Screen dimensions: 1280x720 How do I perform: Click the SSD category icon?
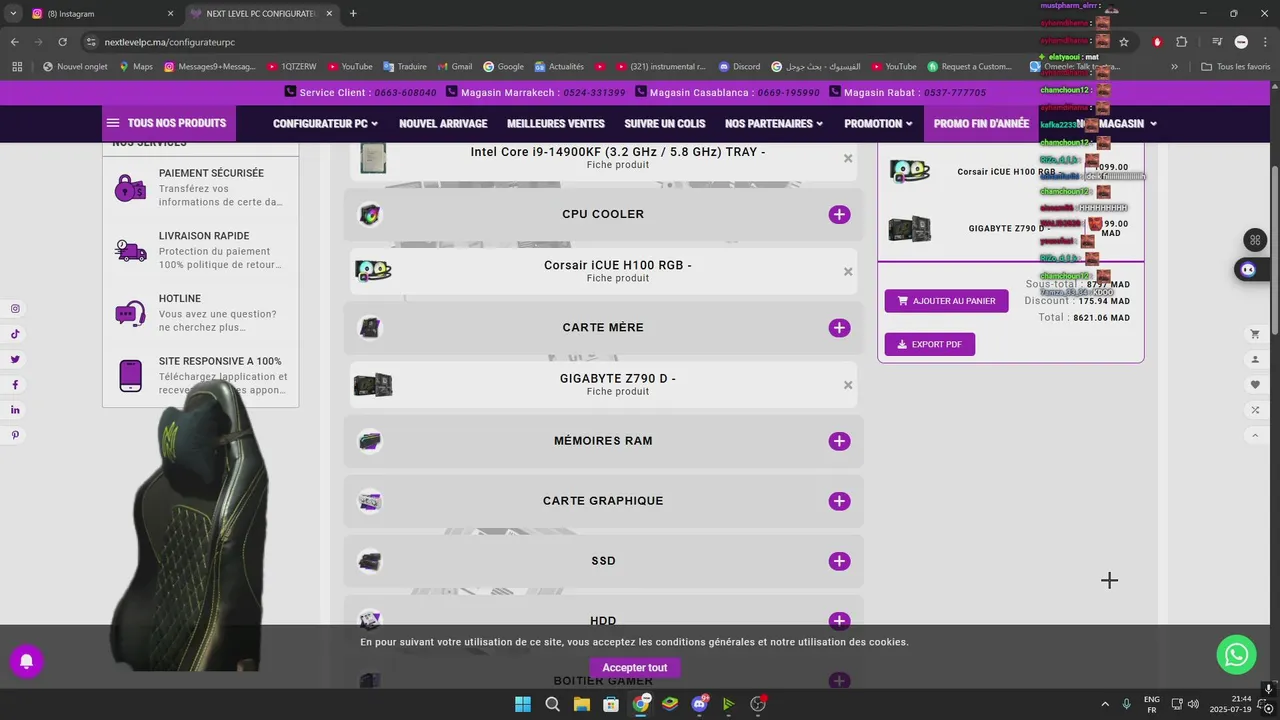pos(370,561)
